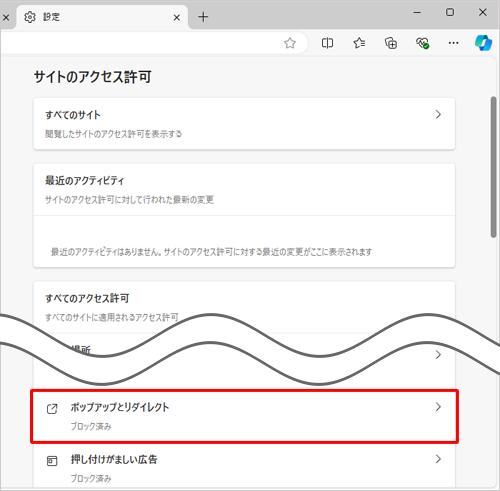Screen dimensions: 500x491
Task: Click the サイトのアクセス許可 page title
Action: pyautogui.click(x=93, y=77)
